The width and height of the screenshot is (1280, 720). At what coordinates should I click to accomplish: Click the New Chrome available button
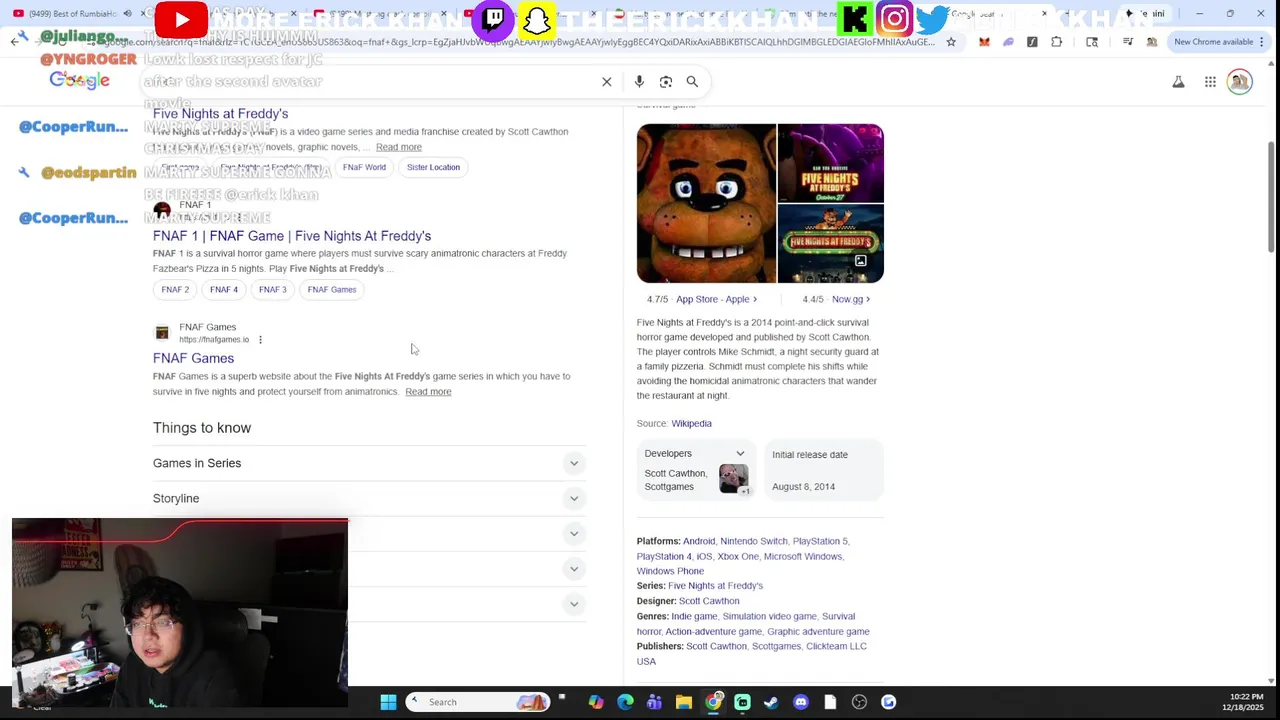(1219, 42)
